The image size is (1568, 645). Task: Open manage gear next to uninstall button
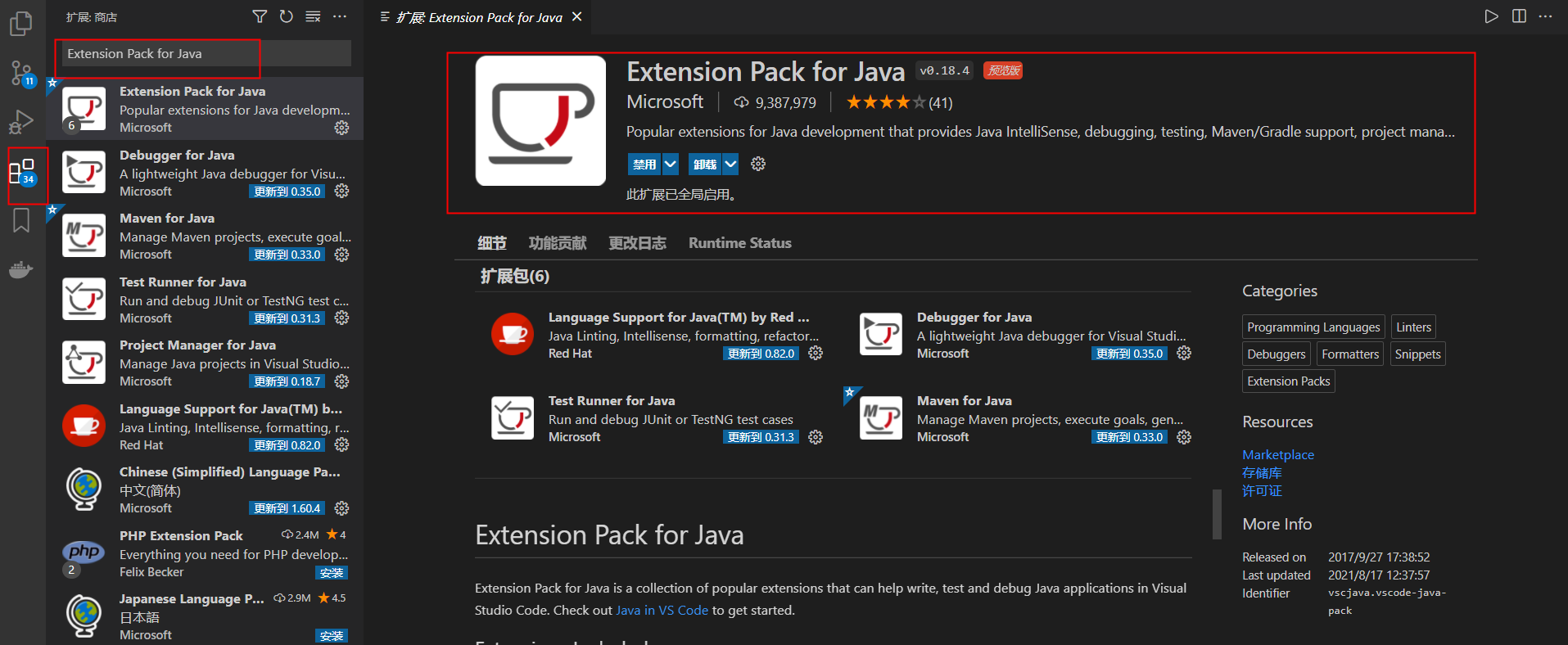(x=758, y=164)
